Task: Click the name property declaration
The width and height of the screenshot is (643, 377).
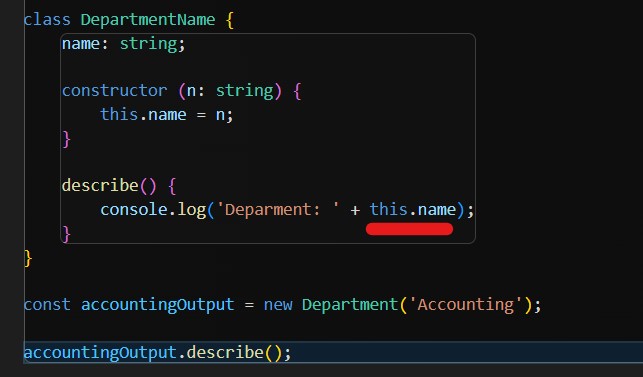Action: click(x=80, y=43)
